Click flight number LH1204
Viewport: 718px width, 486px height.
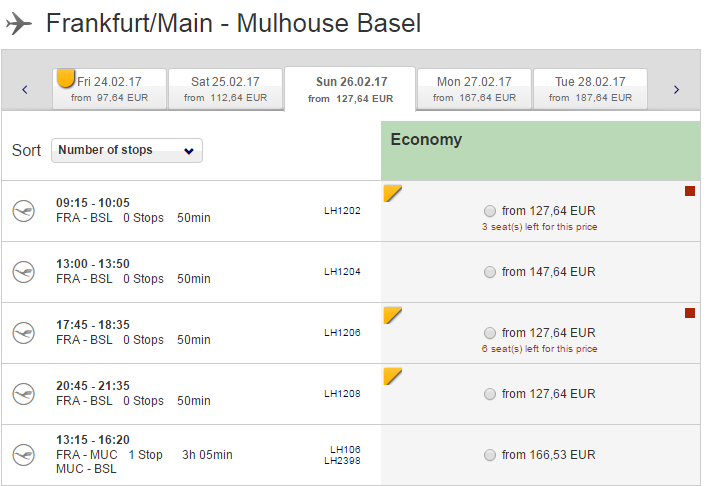point(342,272)
